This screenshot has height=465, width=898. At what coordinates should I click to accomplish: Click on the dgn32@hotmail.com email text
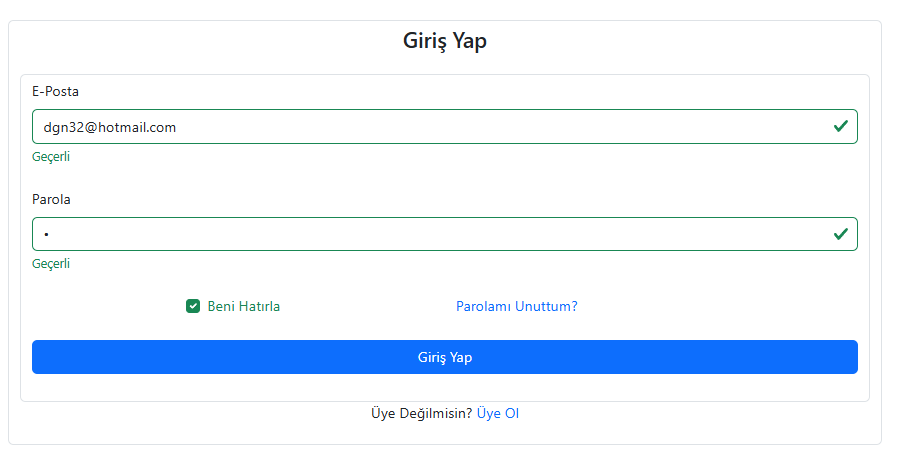pos(109,127)
